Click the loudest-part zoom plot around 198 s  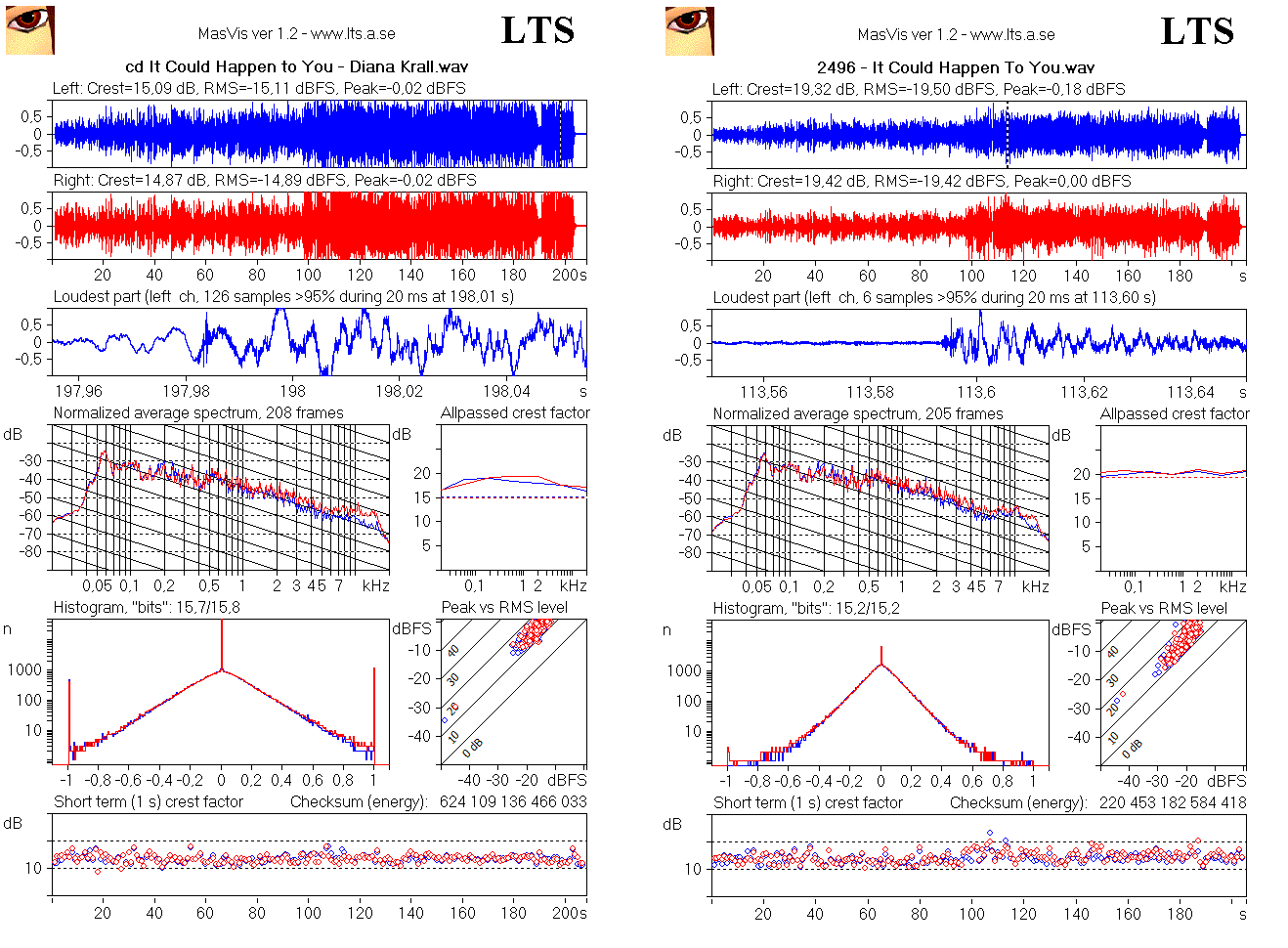click(319, 342)
